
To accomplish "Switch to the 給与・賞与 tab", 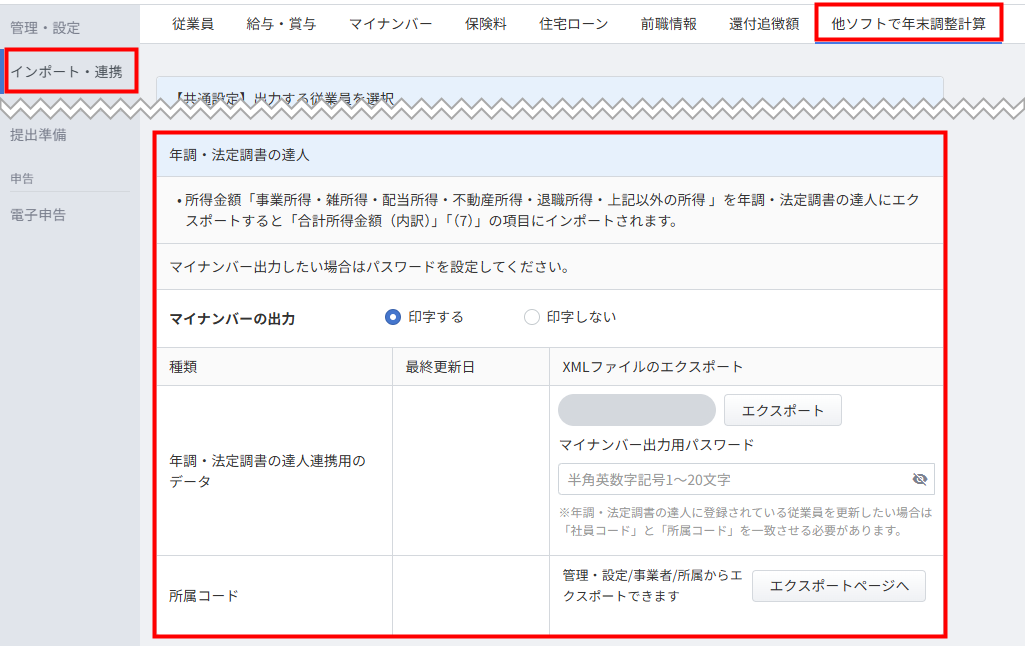I will [281, 24].
